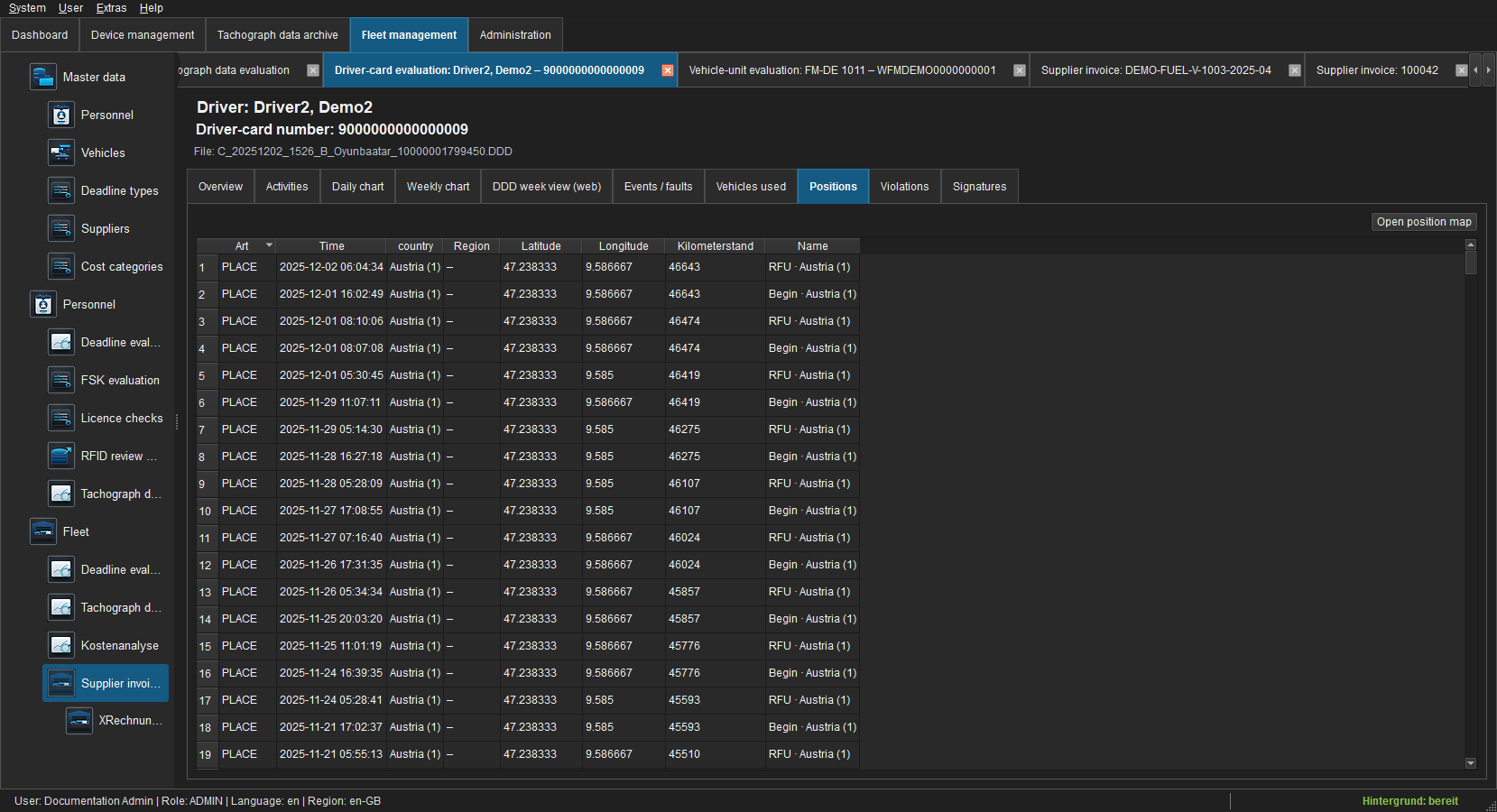
Task: Open the RFID review icon
Action: pos(60,456)
